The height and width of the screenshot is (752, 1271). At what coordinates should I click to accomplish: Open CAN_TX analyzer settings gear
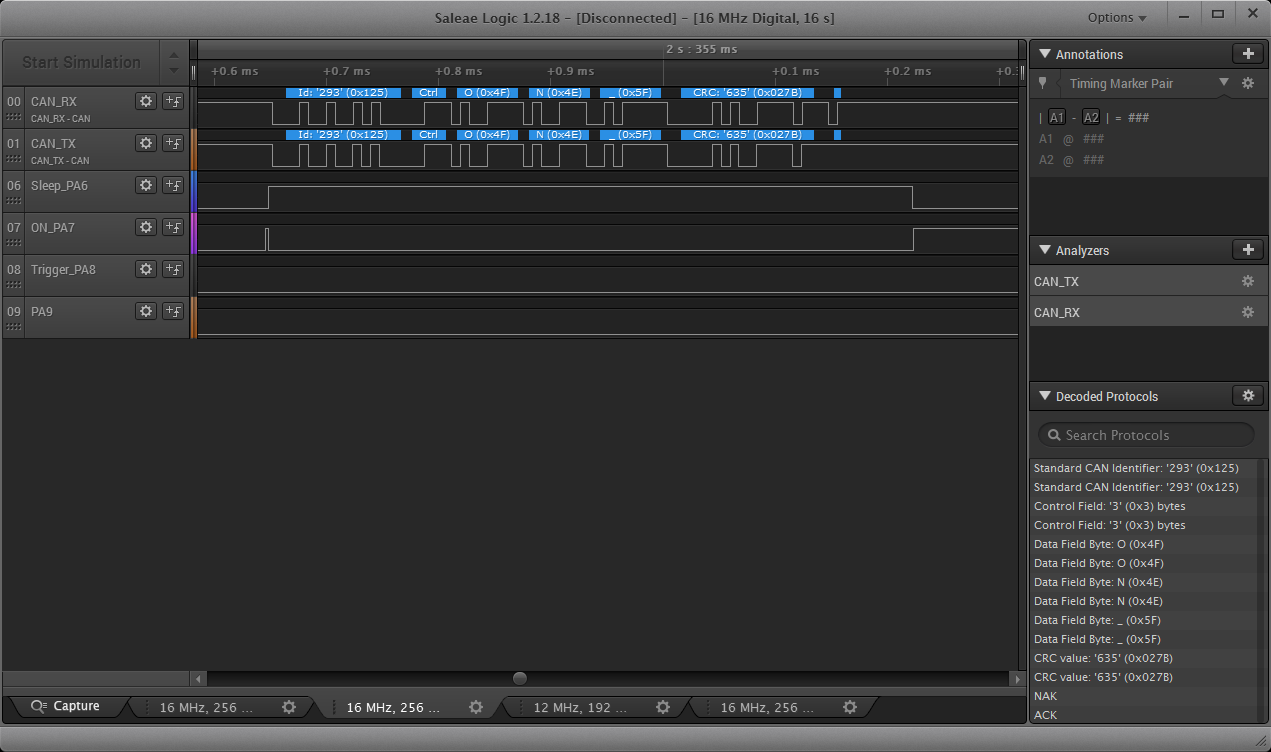[x=1247, y=282]
